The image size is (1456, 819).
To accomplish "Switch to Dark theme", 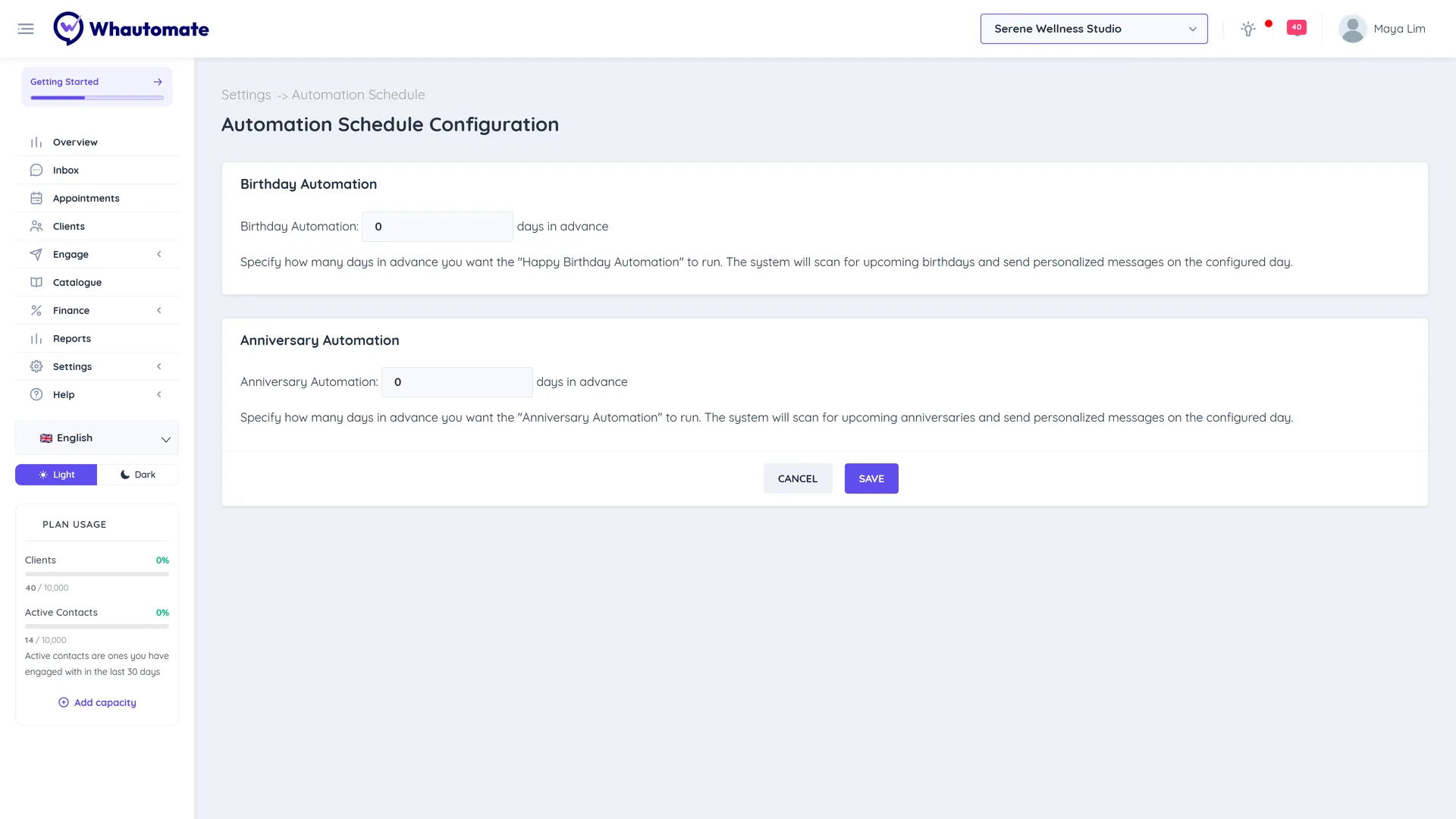I will pyautogui.click(x=138, y=475).
